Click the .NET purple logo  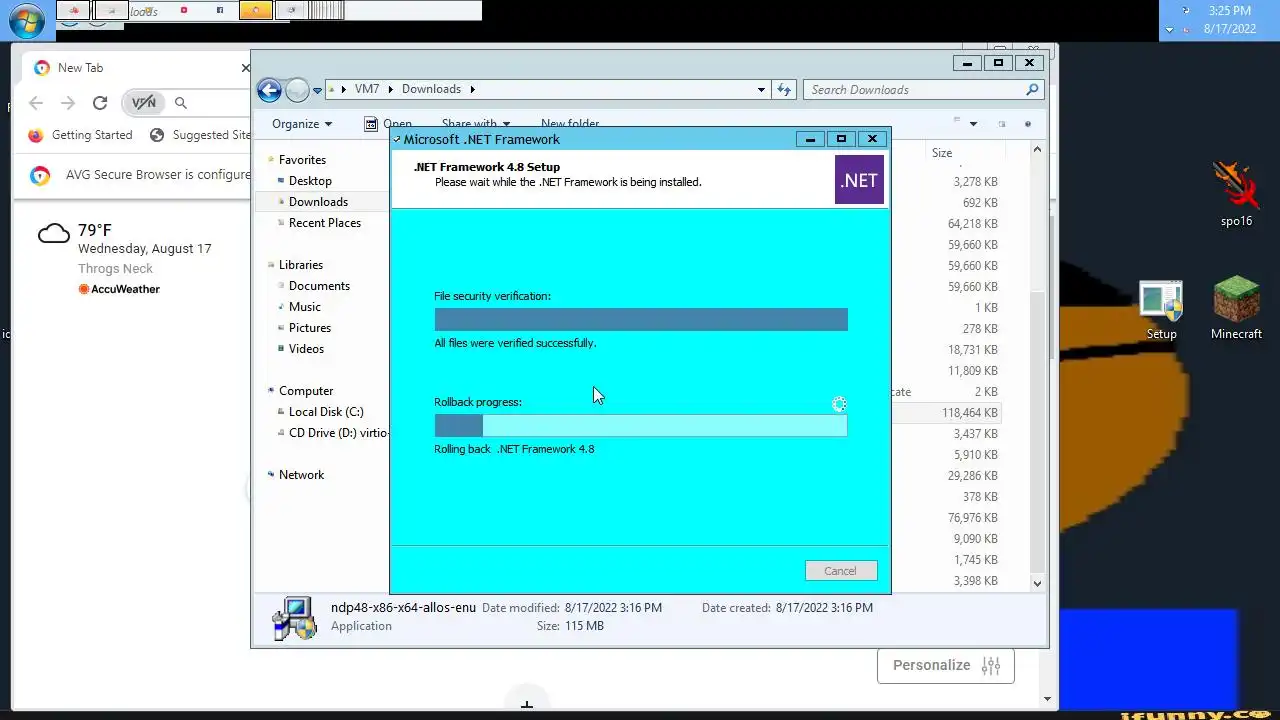pyautogui.click(x=859, y=180)
